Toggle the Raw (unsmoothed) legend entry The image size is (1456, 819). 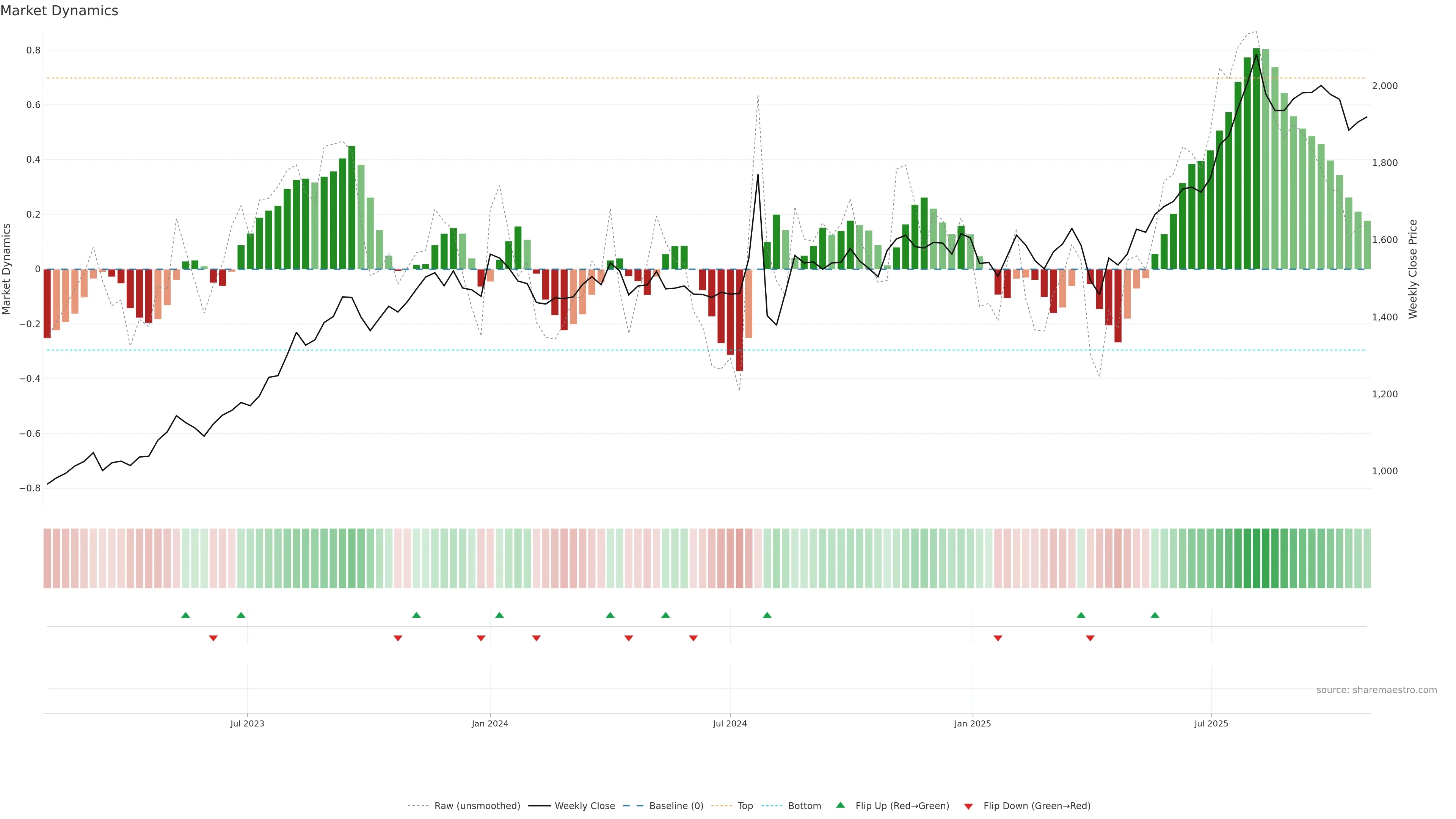point(477,806)
